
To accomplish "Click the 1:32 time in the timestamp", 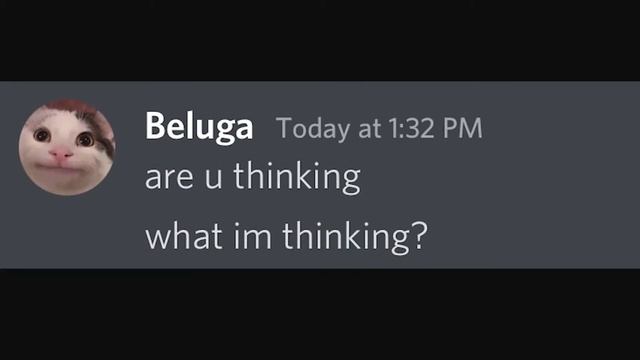I will [x=411, y=128].
